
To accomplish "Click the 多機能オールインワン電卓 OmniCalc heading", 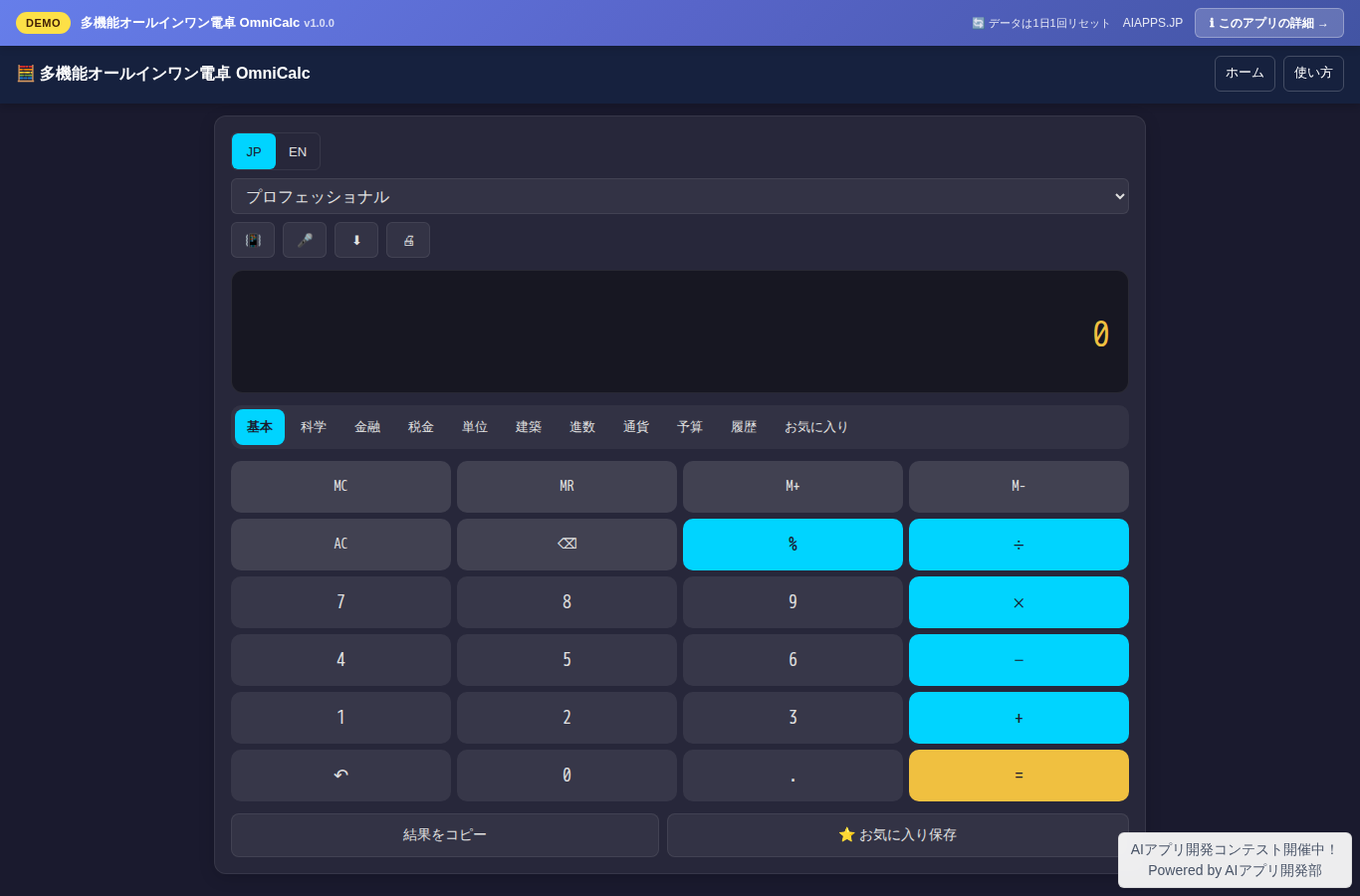I will point(163,74).
